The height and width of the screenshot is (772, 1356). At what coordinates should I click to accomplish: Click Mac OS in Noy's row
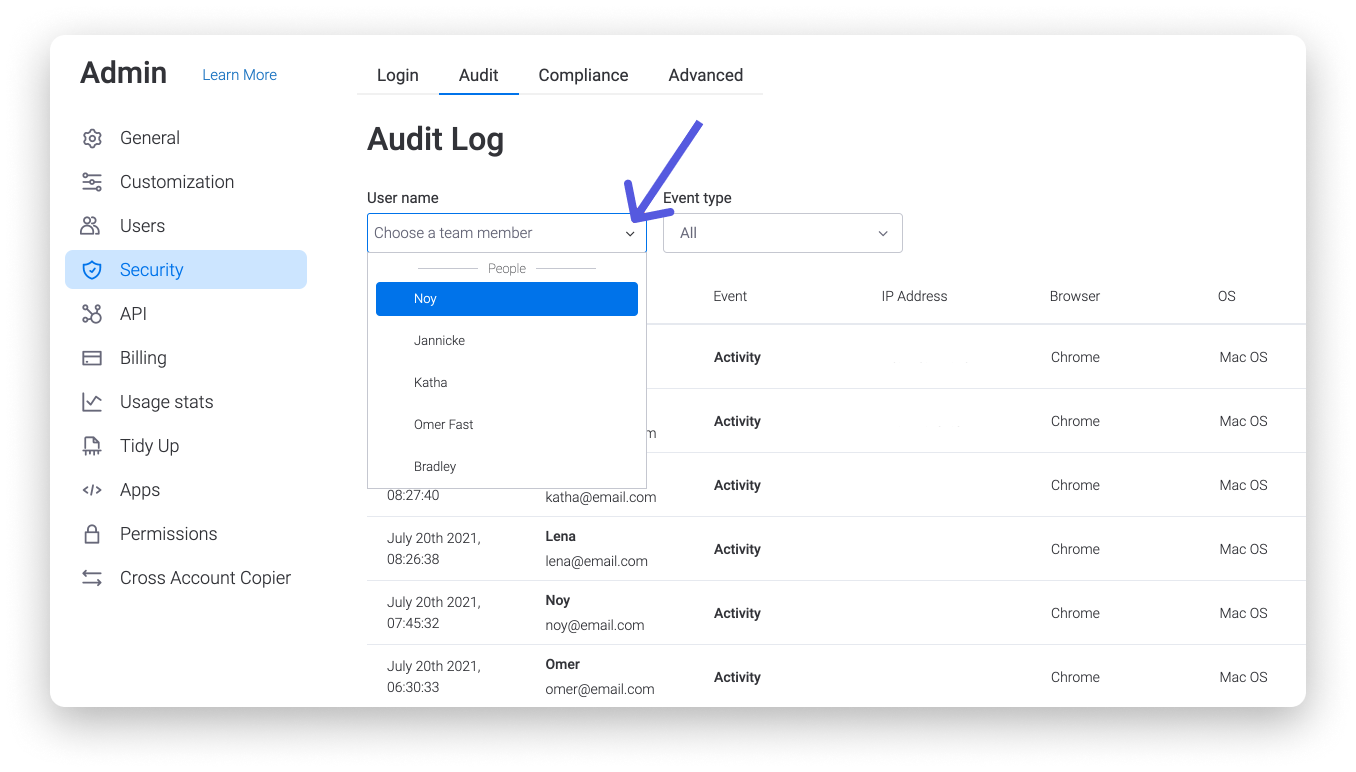[x=1243, y=613]
